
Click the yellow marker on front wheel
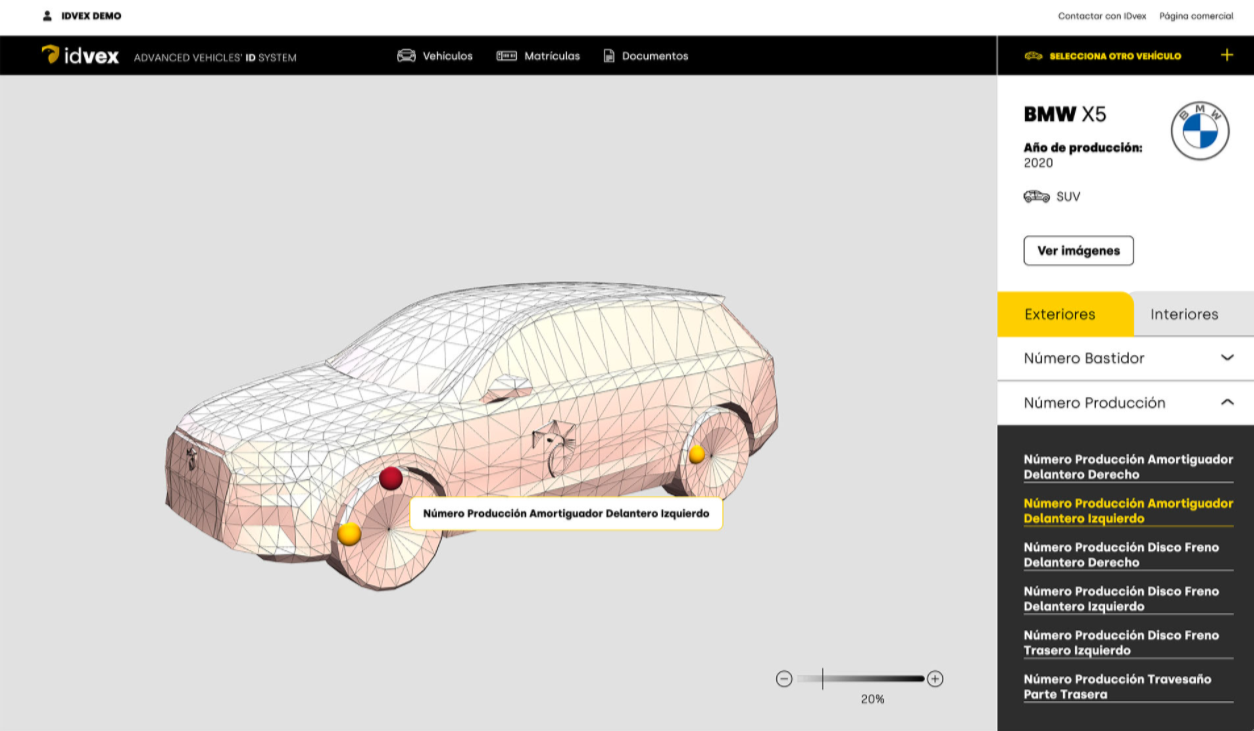(349, 533)
